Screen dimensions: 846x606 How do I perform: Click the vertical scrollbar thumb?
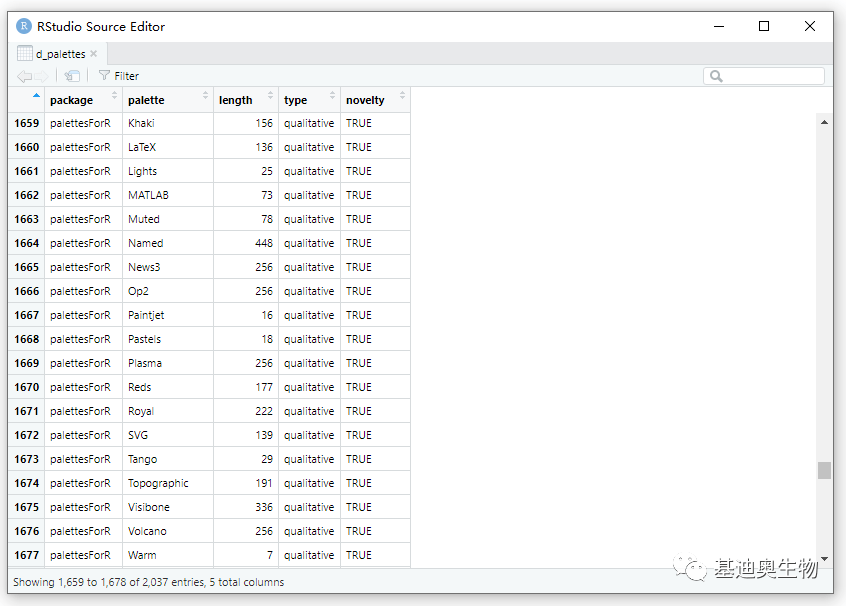coord(824,470)
